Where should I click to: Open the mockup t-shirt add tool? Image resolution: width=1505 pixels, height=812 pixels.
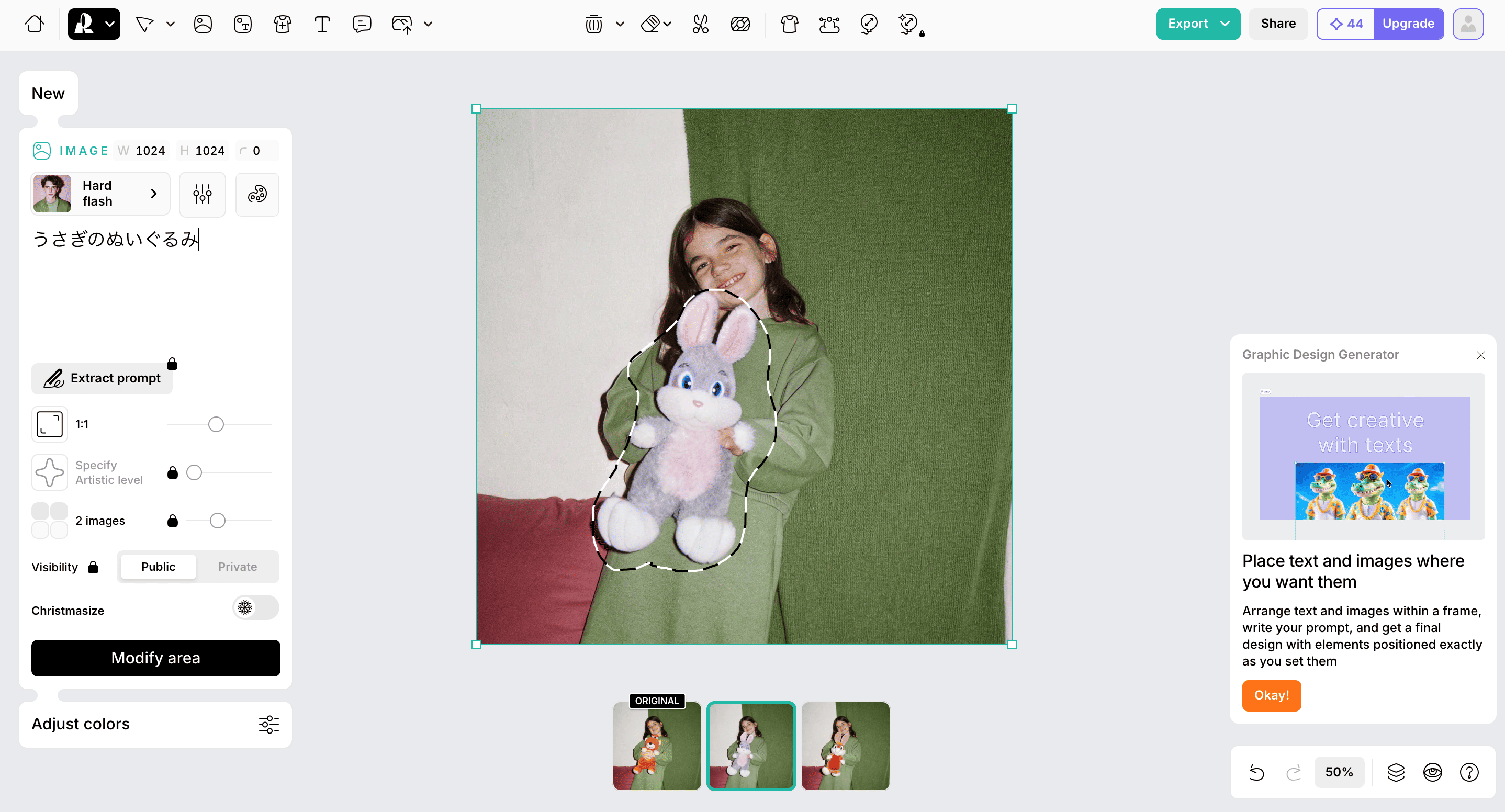(x=282, y=24)
